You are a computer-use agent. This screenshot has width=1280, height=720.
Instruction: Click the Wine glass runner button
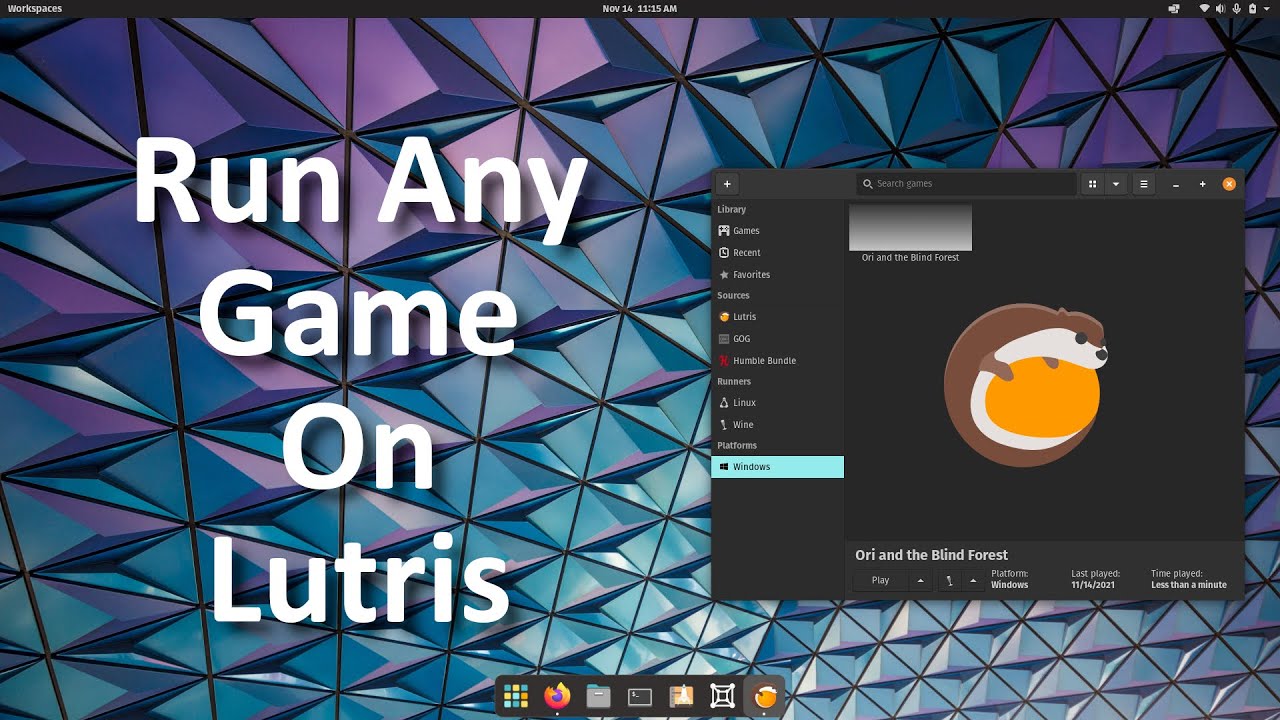(949, 581)
